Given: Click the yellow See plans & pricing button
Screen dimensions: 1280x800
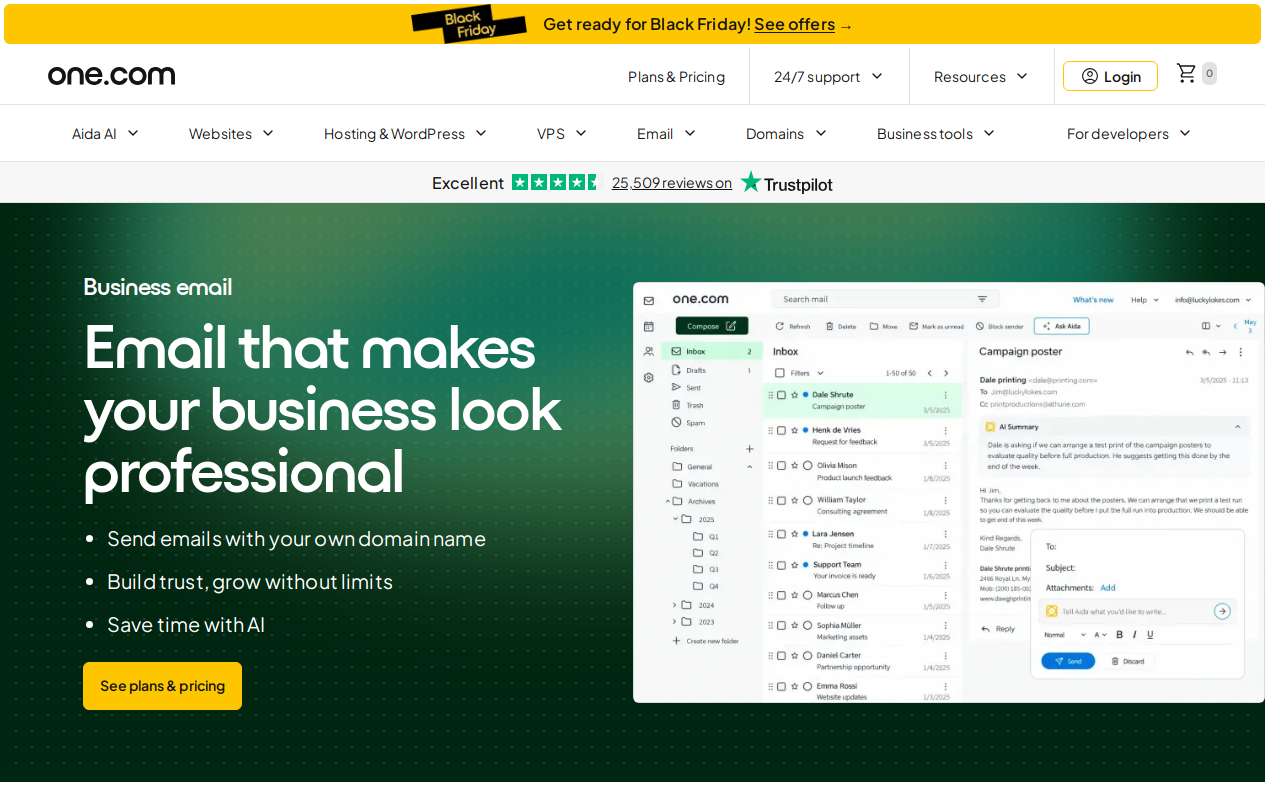Looking at the screenshot, I should (162, 686).
